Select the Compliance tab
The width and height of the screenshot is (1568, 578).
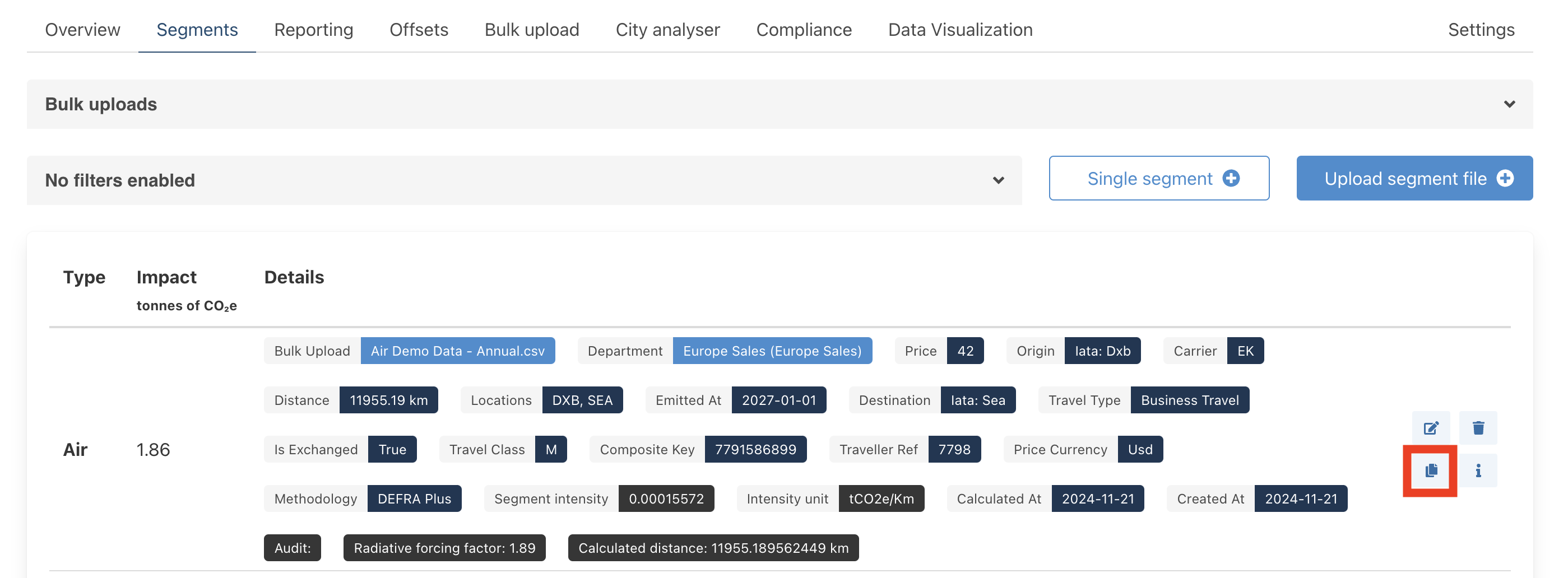(x=804, y=29)
